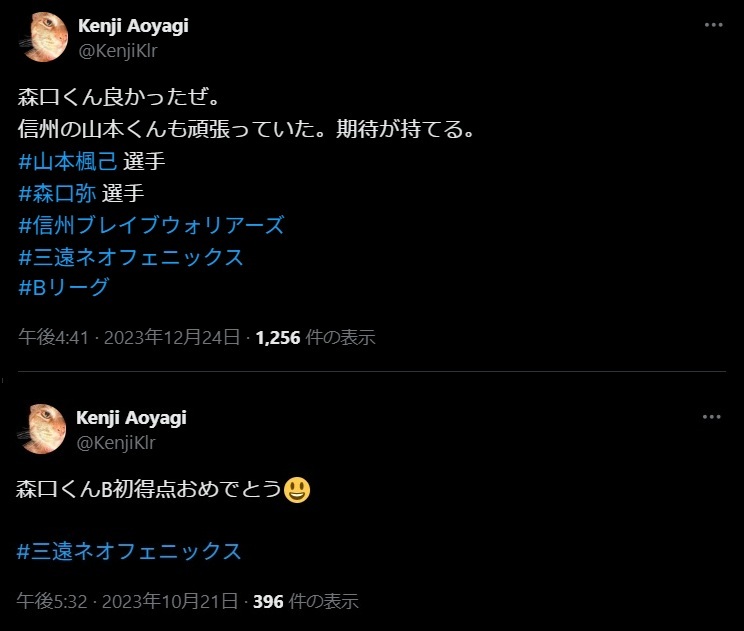Click the 1,256 件の表示 view count
This screenshot has height=631, width=744.
click(316, 337)
